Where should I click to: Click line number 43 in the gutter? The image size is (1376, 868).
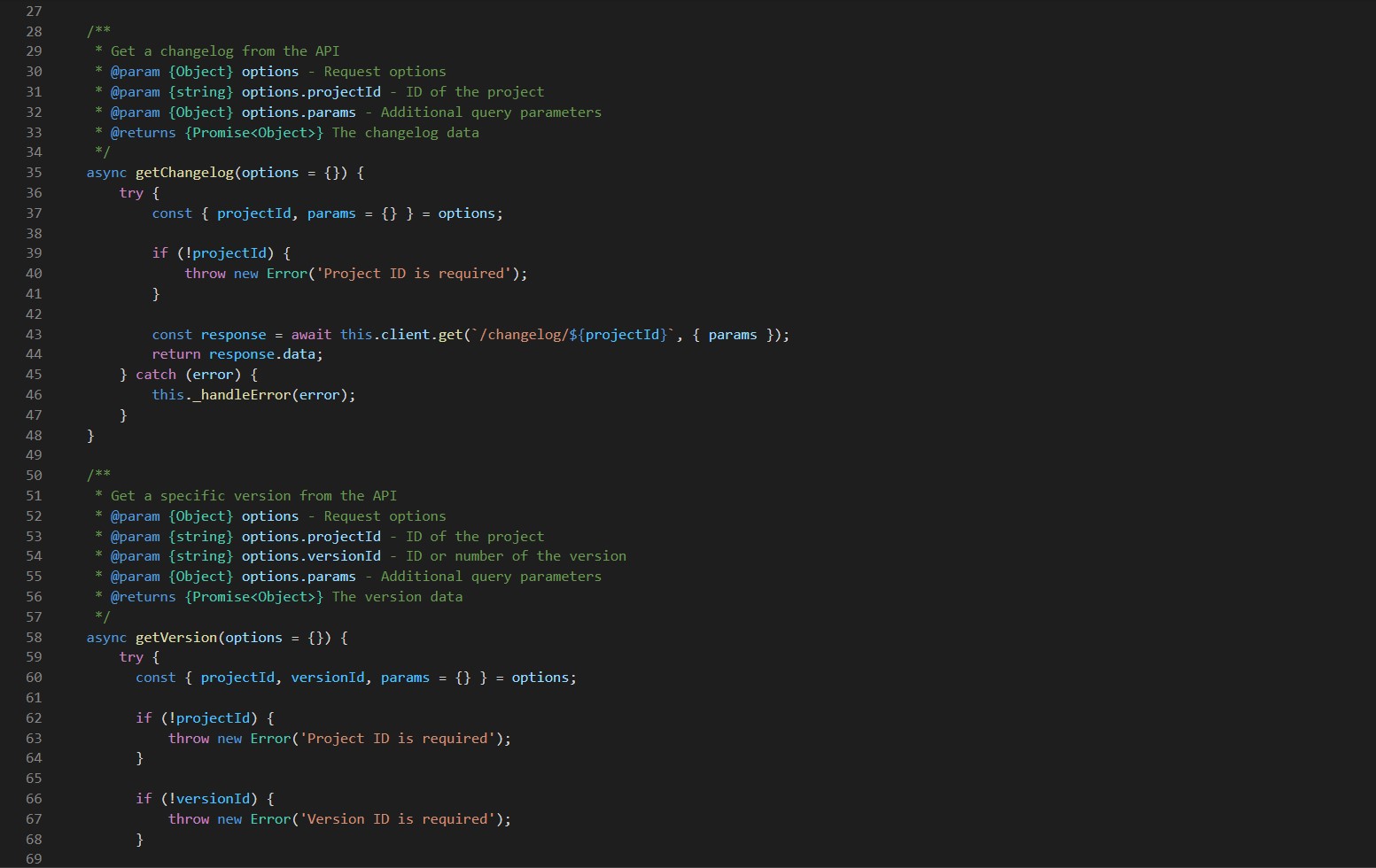pos(34,335)
